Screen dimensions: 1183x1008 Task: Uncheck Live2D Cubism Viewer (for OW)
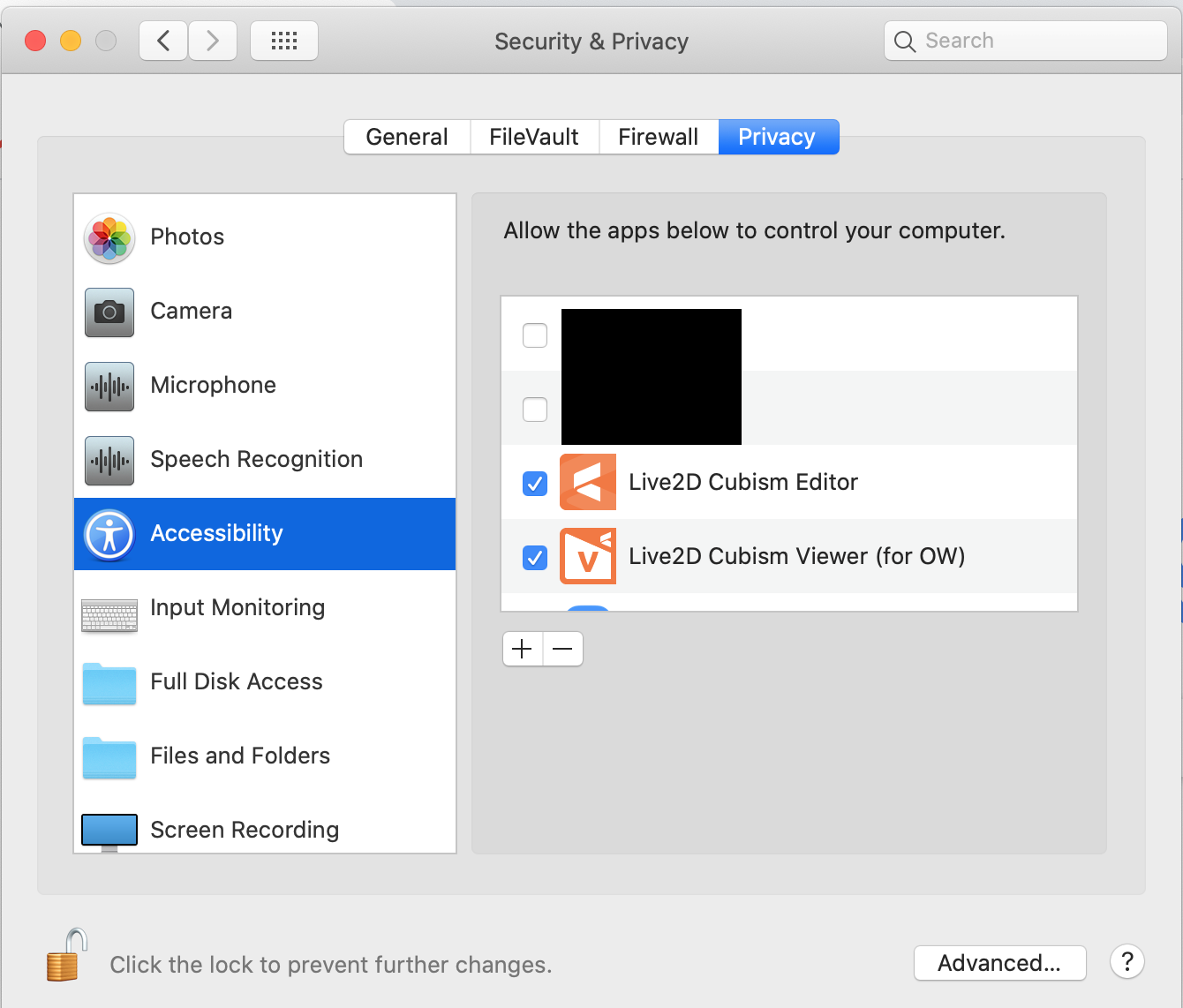535,558
